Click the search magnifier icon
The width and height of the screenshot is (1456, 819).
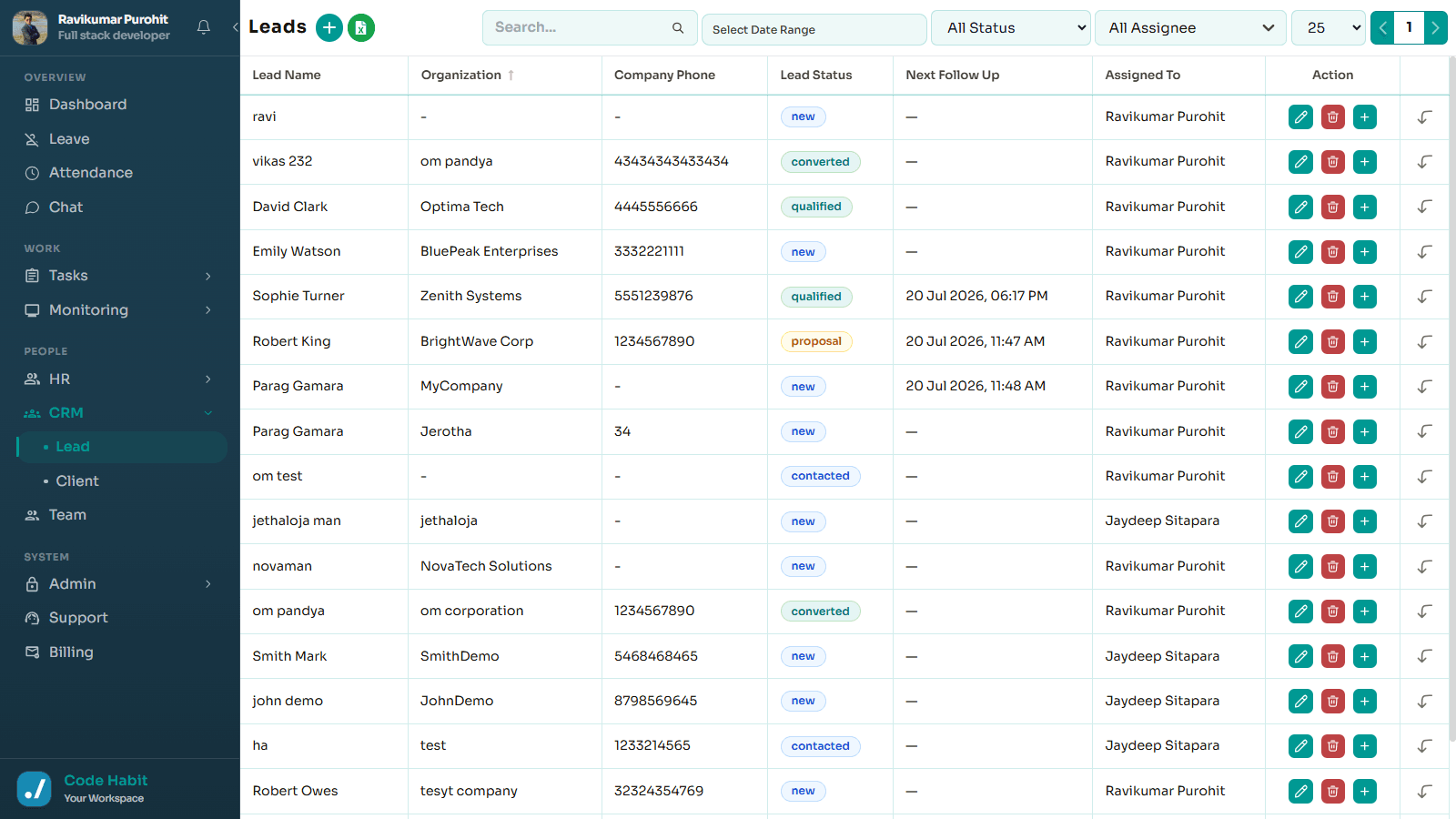click(678, 28)
